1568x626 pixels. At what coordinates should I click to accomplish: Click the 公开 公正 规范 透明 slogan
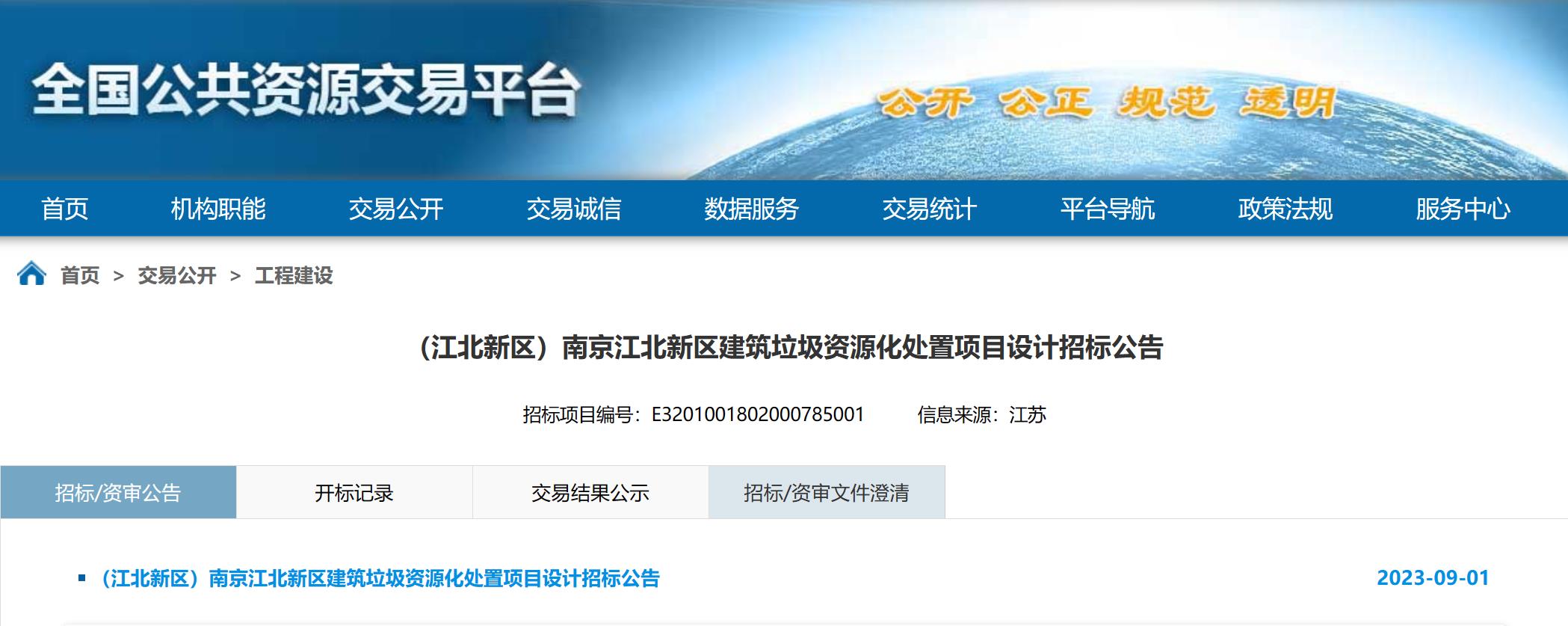[1107, 102]
